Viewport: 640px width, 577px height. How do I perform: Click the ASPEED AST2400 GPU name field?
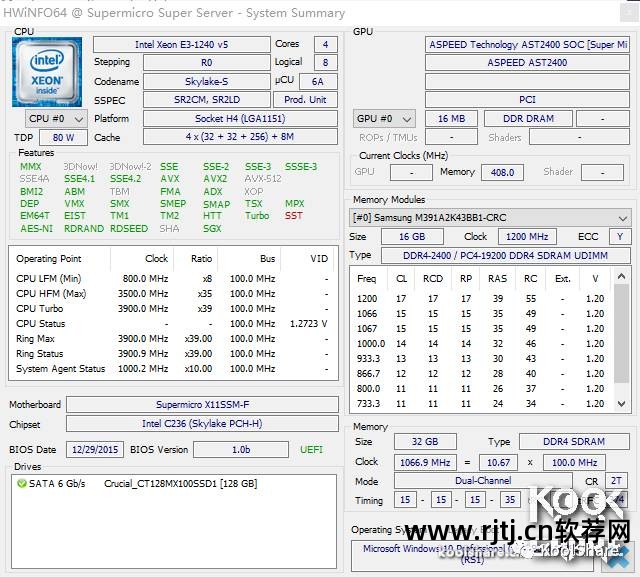pos(527,62)
